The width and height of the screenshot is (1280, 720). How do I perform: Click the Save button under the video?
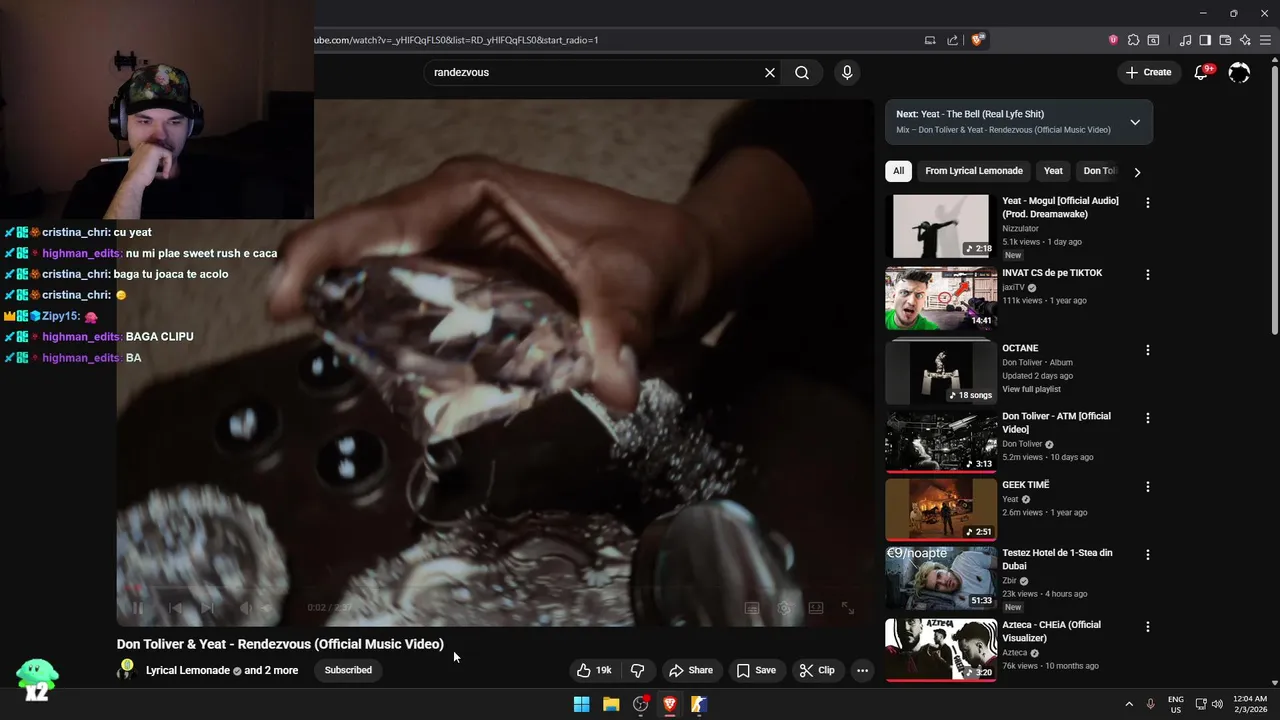(756, 670)
